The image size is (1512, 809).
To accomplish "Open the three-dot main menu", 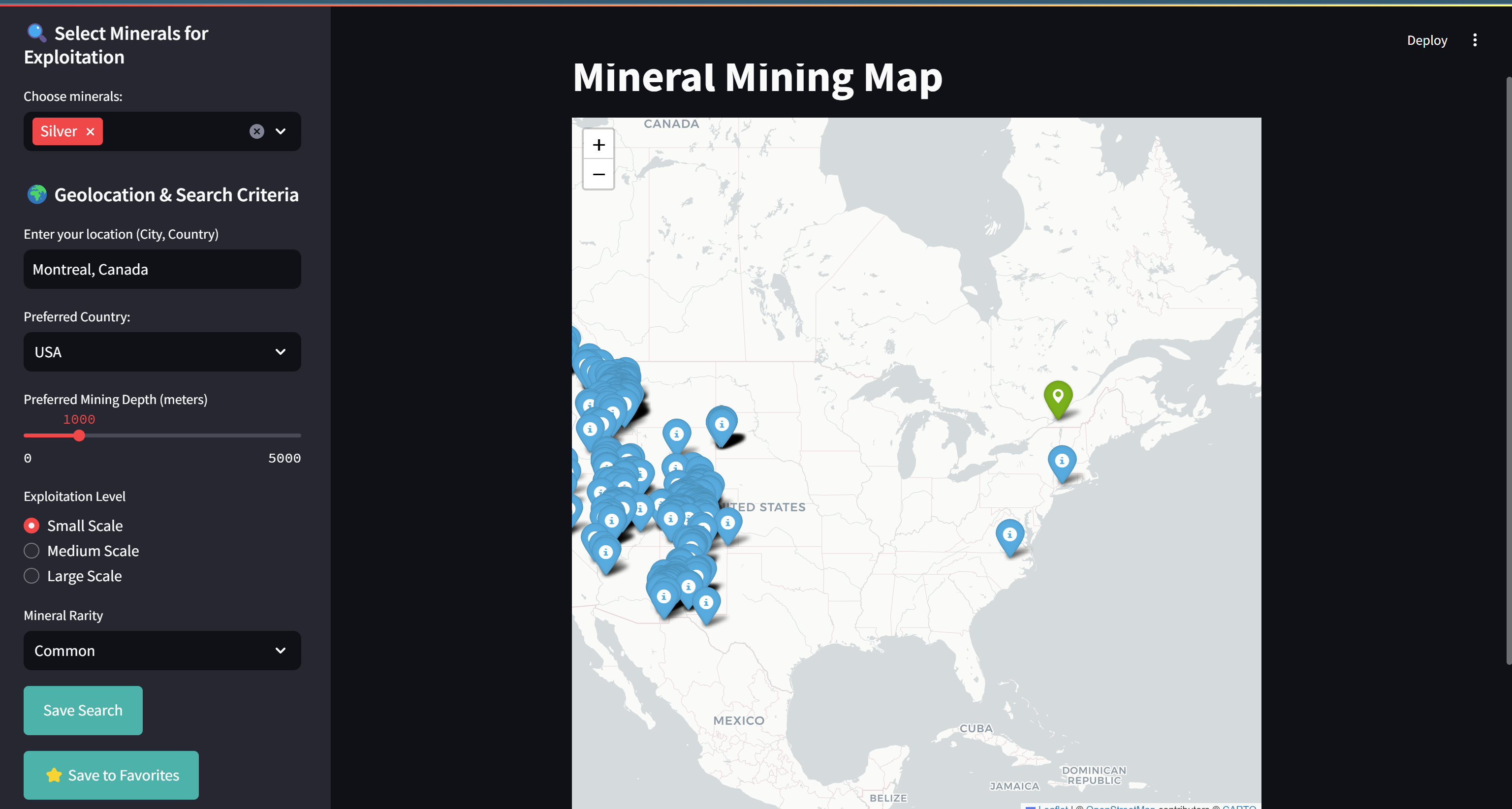I will [x=1475, y=40].
